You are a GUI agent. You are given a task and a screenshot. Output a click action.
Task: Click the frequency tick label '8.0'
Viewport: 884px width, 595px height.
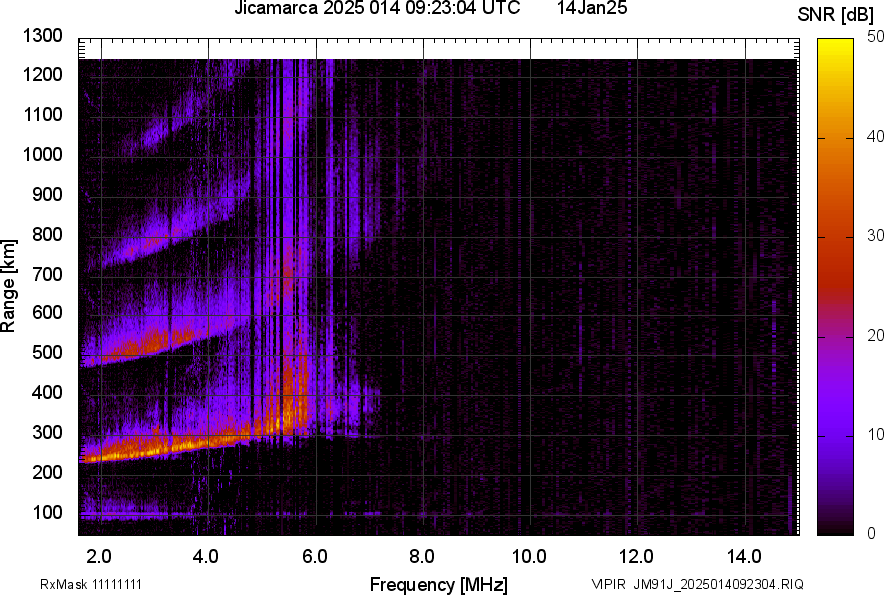(422, 557)
